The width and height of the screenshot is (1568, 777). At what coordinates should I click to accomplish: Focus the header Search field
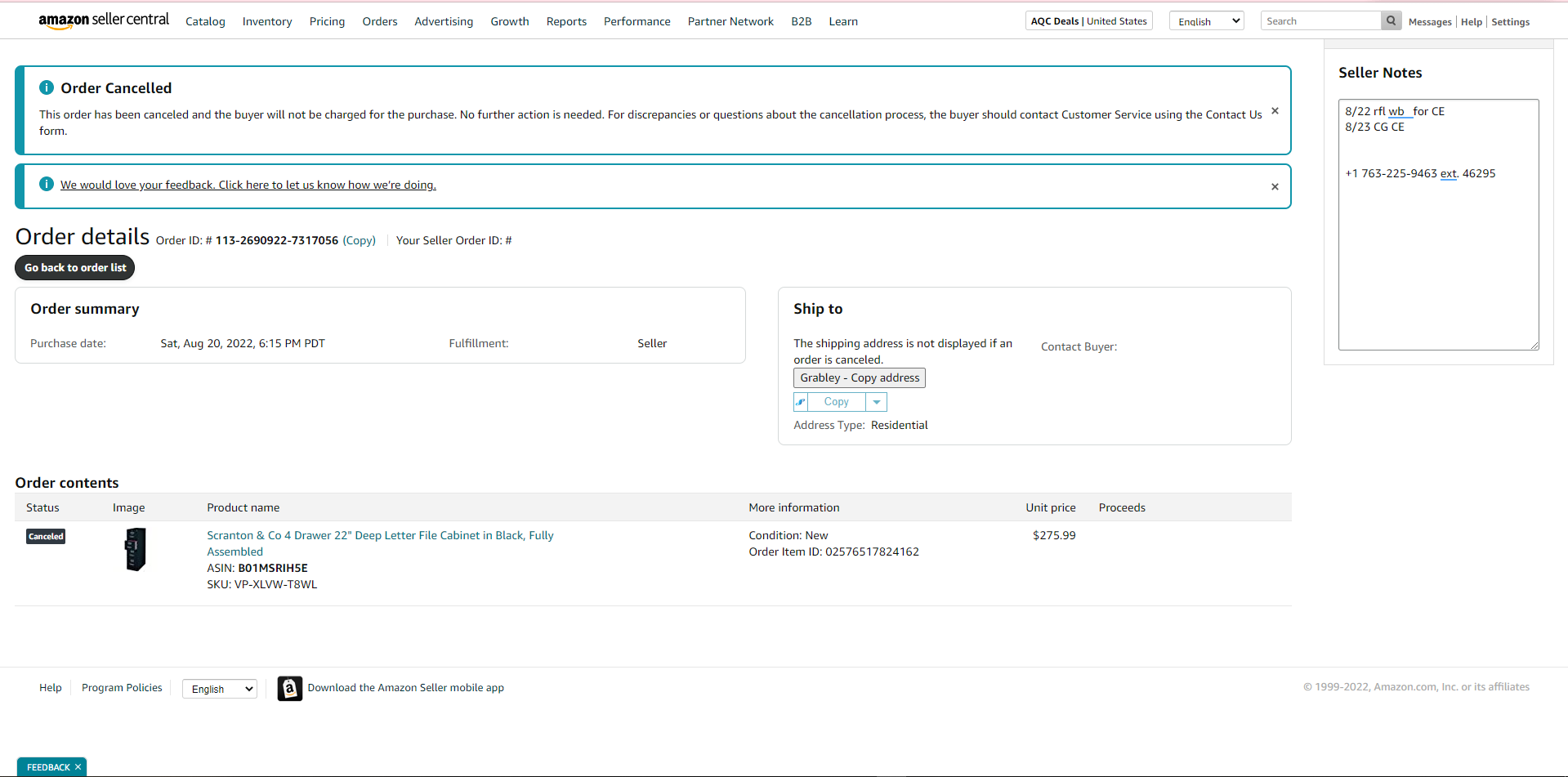[x=1320, y=21]
